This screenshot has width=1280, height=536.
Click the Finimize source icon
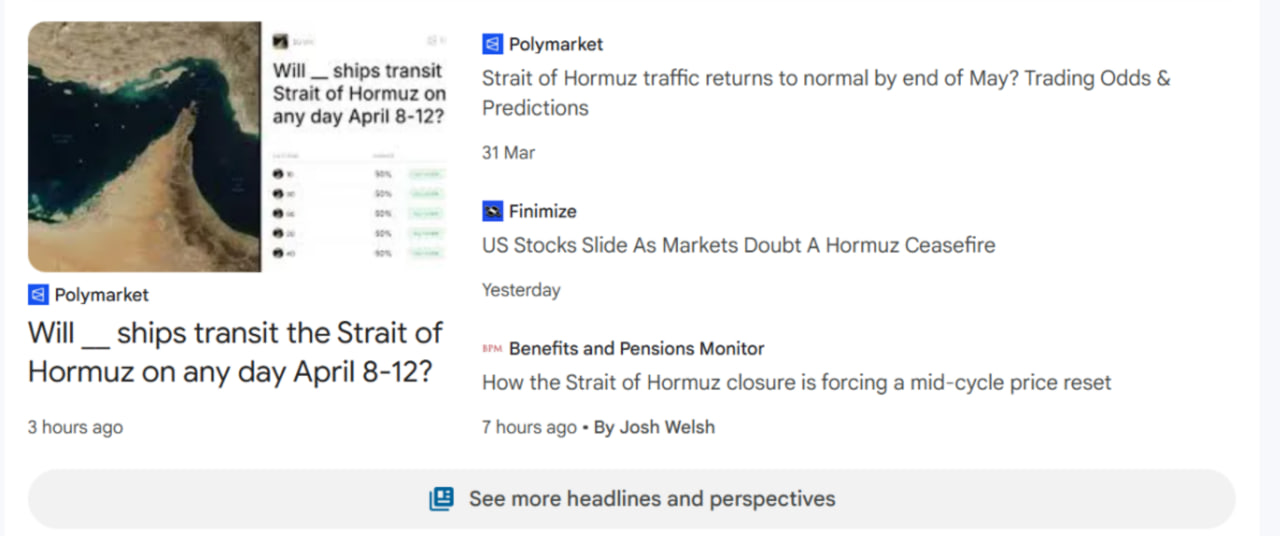pyautogui.click(x=492, y=211)
